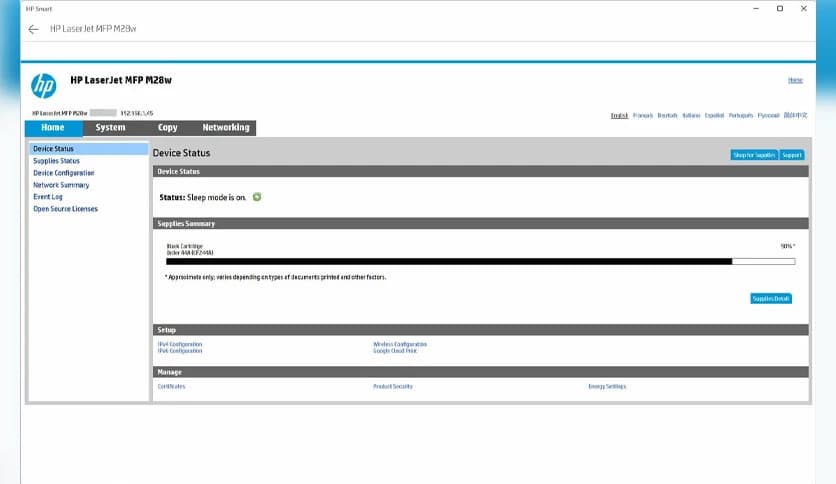Open Google Cloud Print link

tap(395, 351)
